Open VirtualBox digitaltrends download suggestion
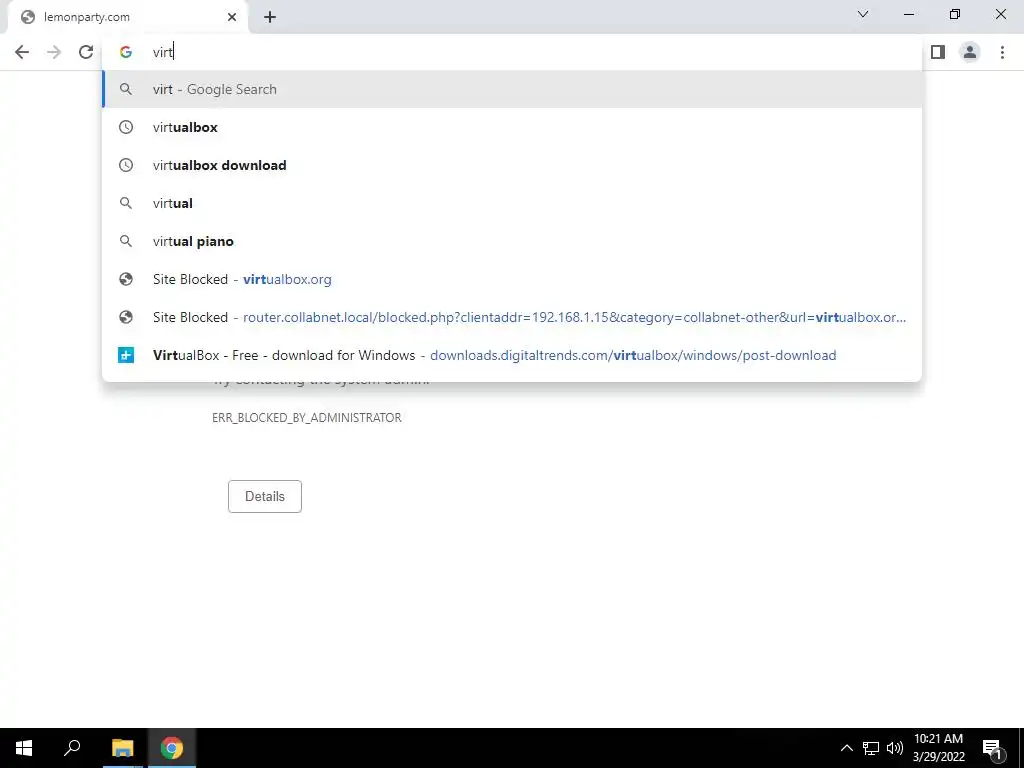Screen dimensions: 1024x768 pos(512,355)
